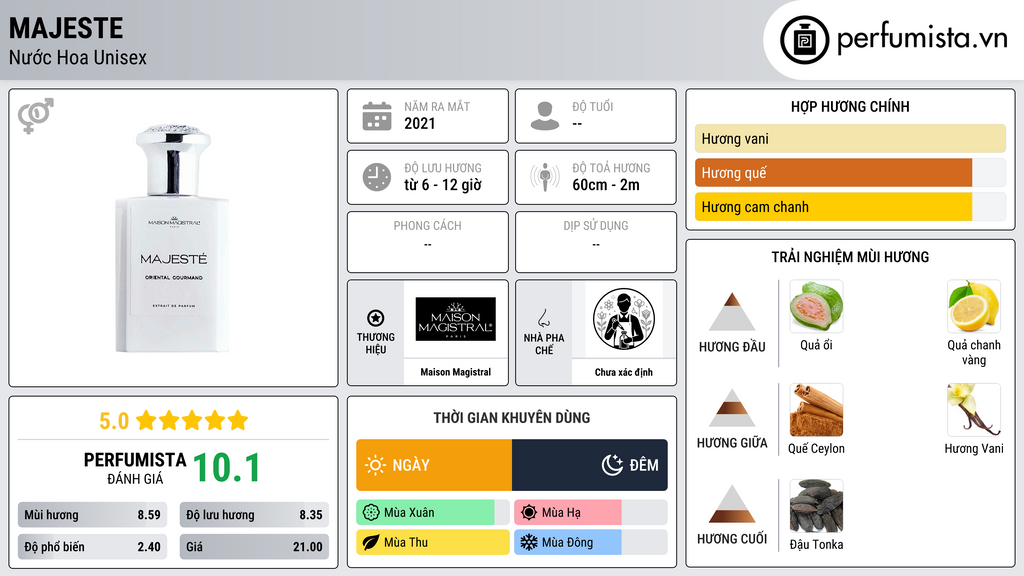Click the Nước Hoa Unisex subtitle
Image resolution: width=1024 pixels, height=576 pixels.
(78, 57)
